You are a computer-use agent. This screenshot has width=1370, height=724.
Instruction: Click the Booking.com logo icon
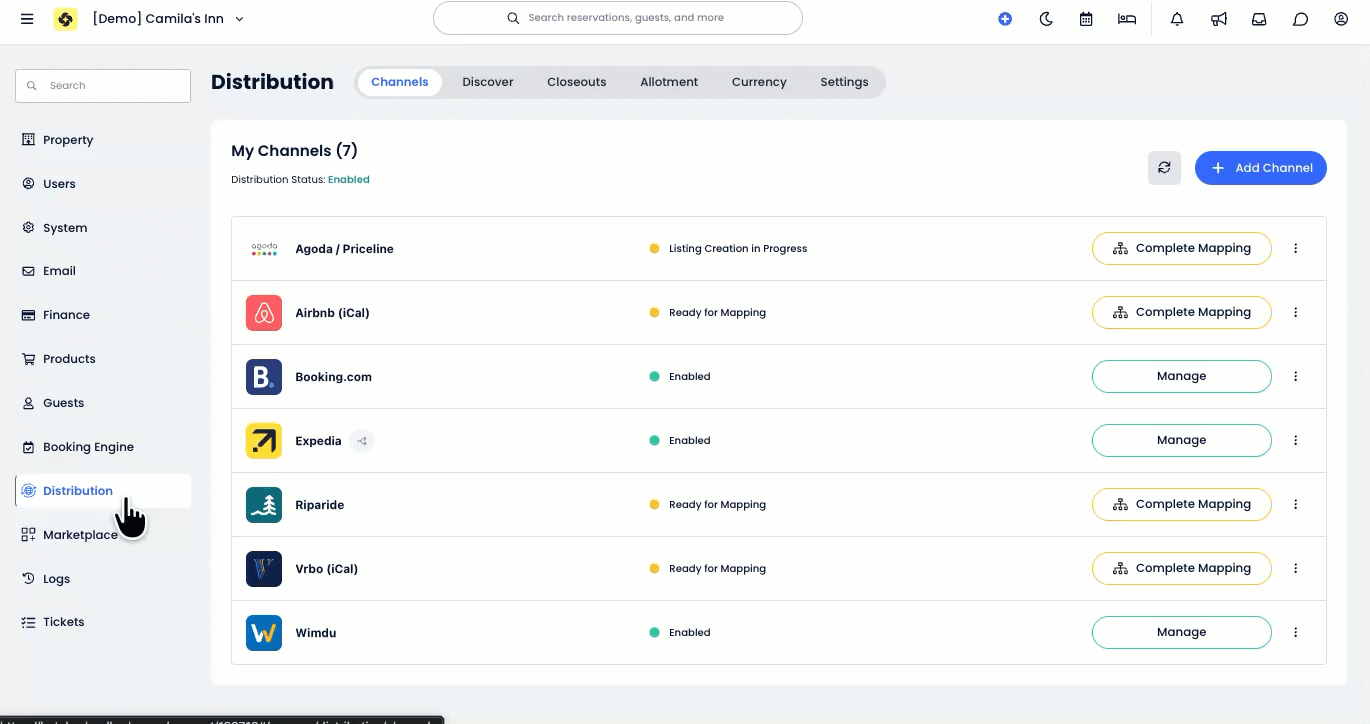point(264,376)
